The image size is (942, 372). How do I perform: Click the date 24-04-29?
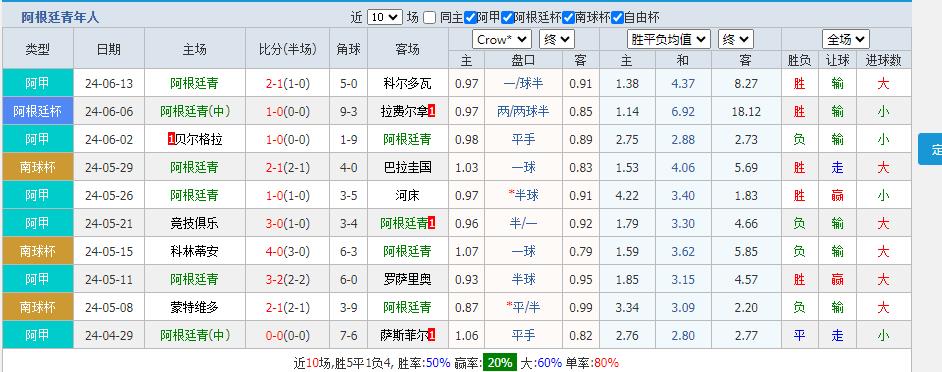tap(109, 335)
